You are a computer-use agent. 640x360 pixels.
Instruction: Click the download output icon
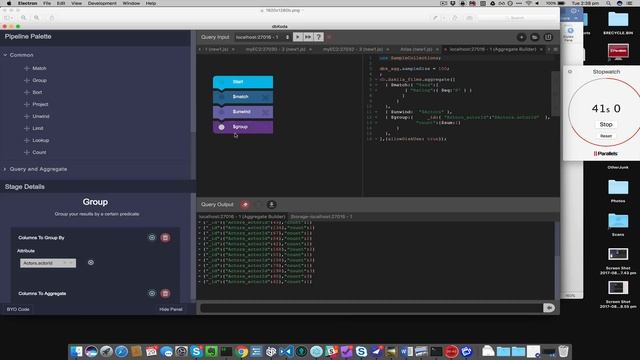tap(271, 204)
